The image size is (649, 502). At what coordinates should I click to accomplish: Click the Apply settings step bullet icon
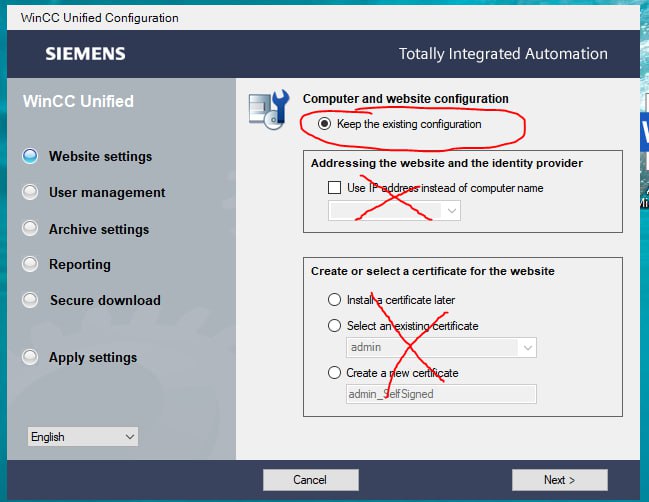[30, 357]
